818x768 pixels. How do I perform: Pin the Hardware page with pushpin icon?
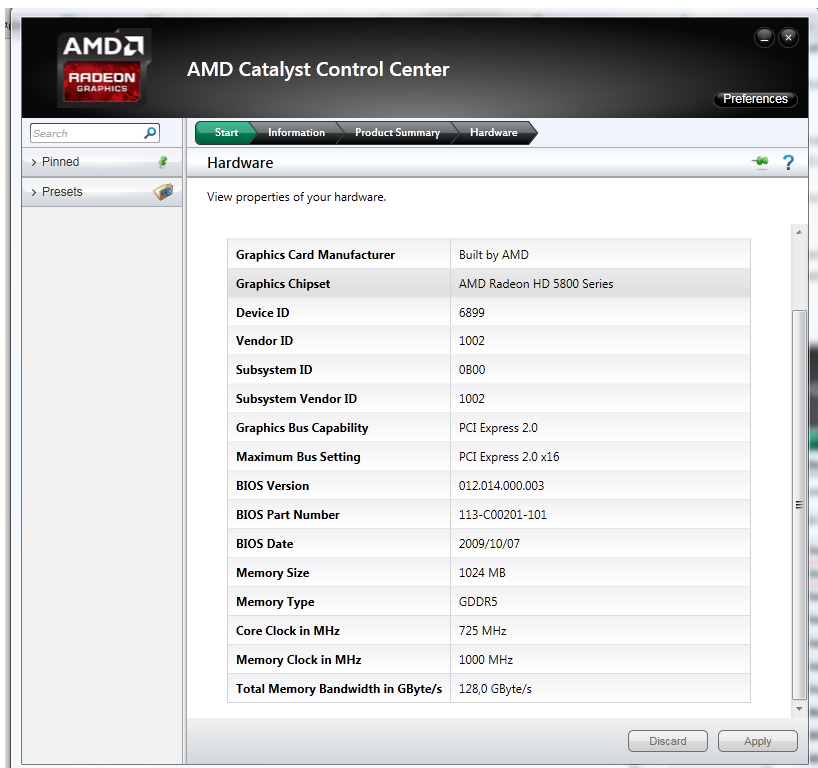(760, 162)
